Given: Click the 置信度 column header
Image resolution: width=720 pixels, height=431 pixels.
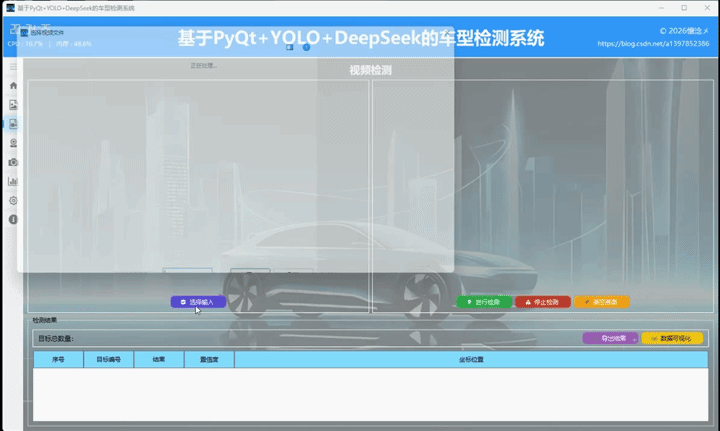Looking at the screenshot, I should [209, 359].
